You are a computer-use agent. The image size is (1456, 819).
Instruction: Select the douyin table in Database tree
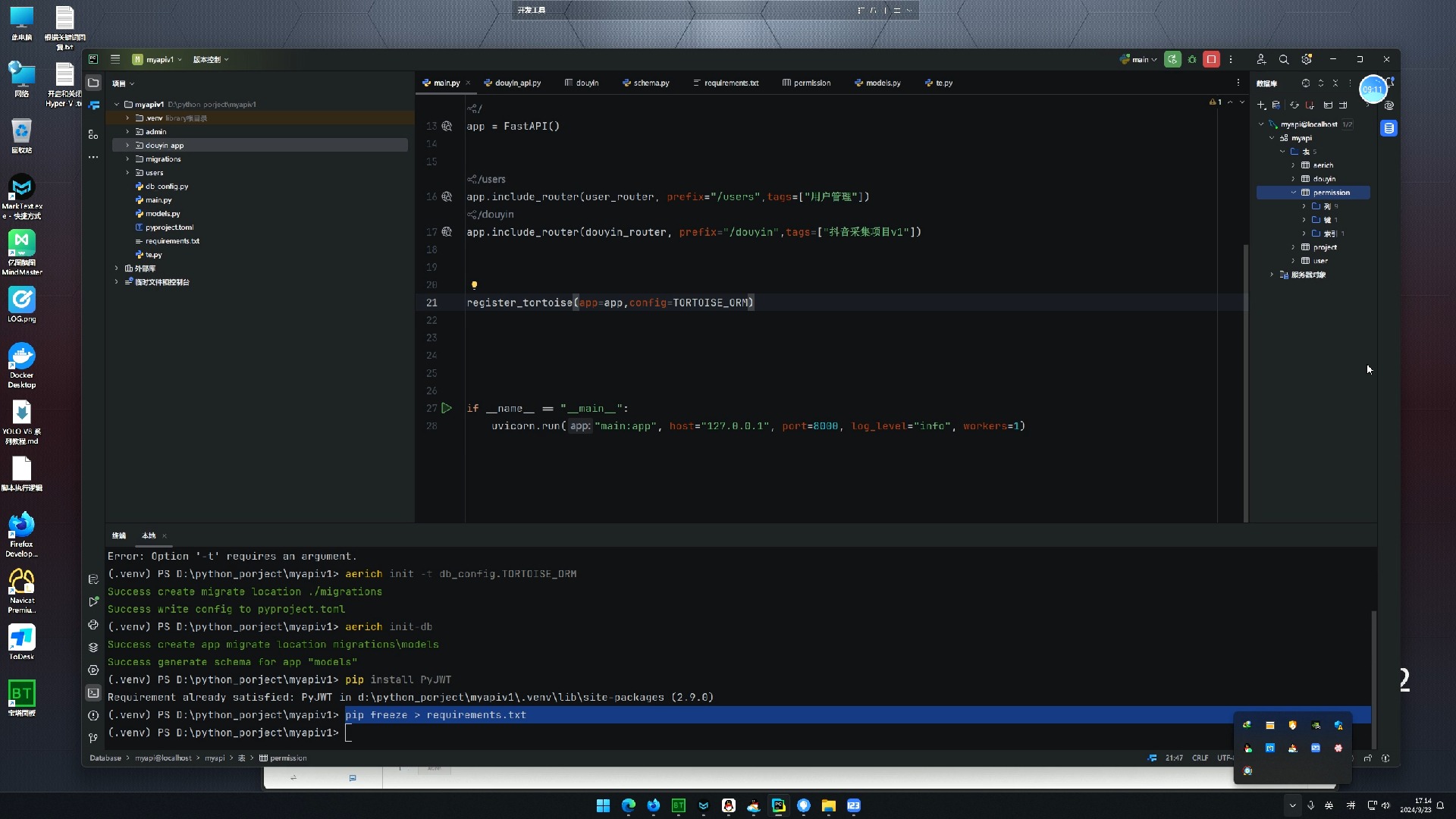pos(1324,179)
